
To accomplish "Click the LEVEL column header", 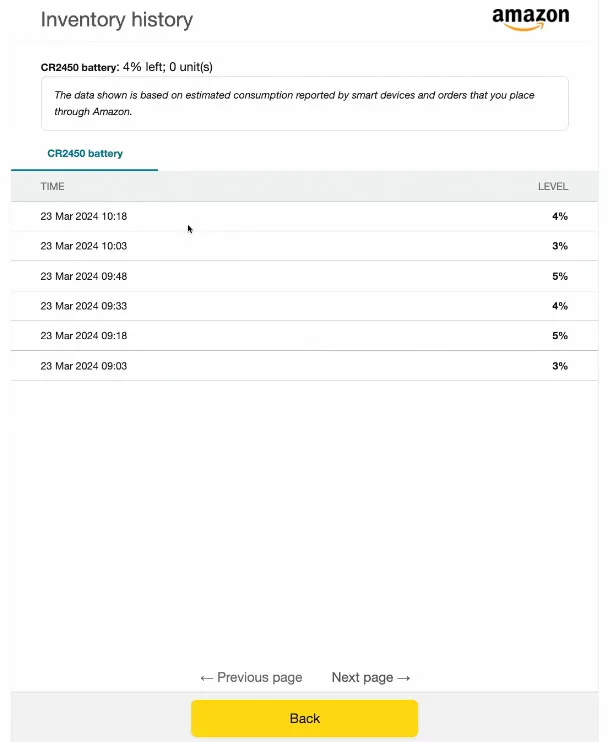I will click(x=552, y=186).
